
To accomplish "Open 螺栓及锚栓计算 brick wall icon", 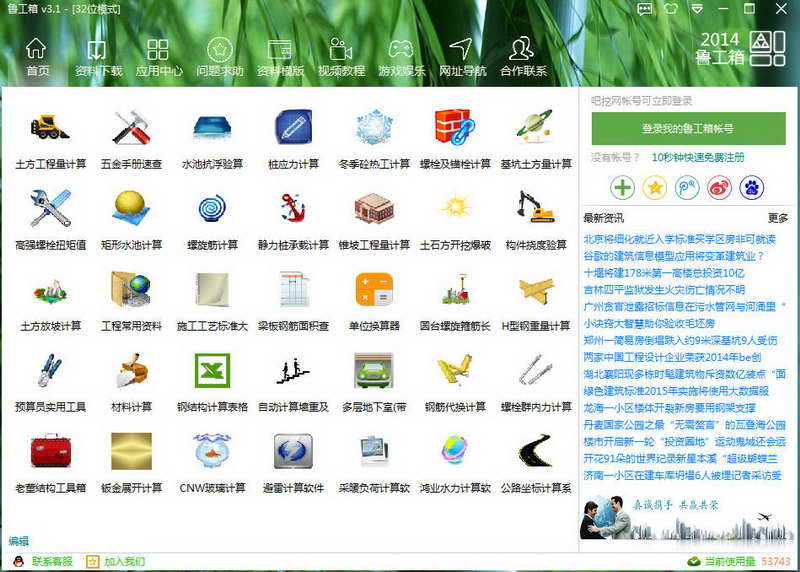I will 455,127.
